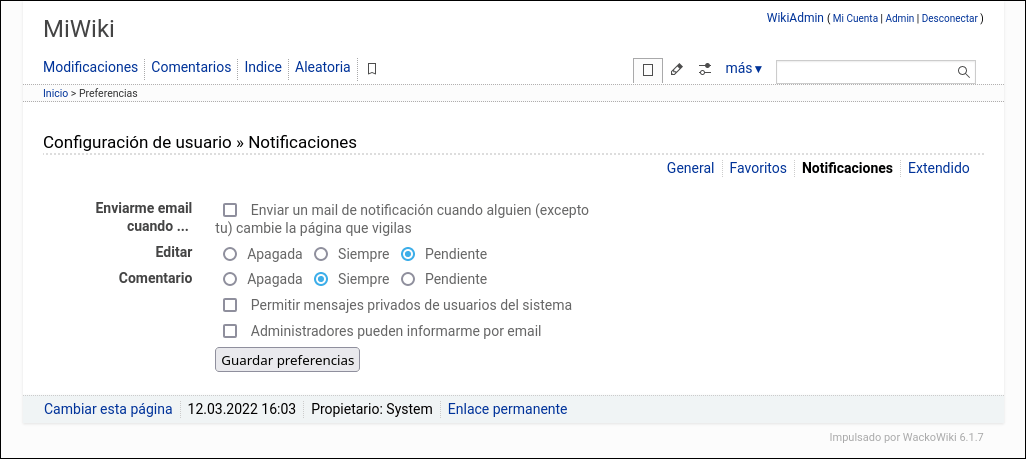Toggle Permitir mensajes privados checkbox

click(x=230, y=305)
